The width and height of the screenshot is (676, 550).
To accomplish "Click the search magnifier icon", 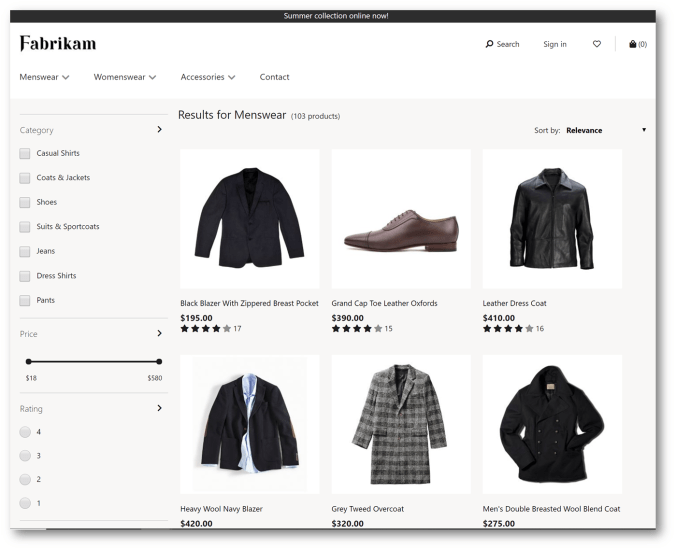I will point(489,44).
